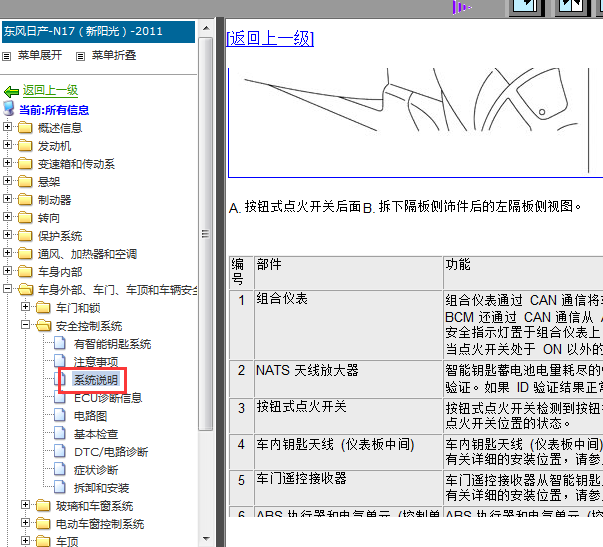Expand the 玻璃和车窗系统 node

(25, 505)
